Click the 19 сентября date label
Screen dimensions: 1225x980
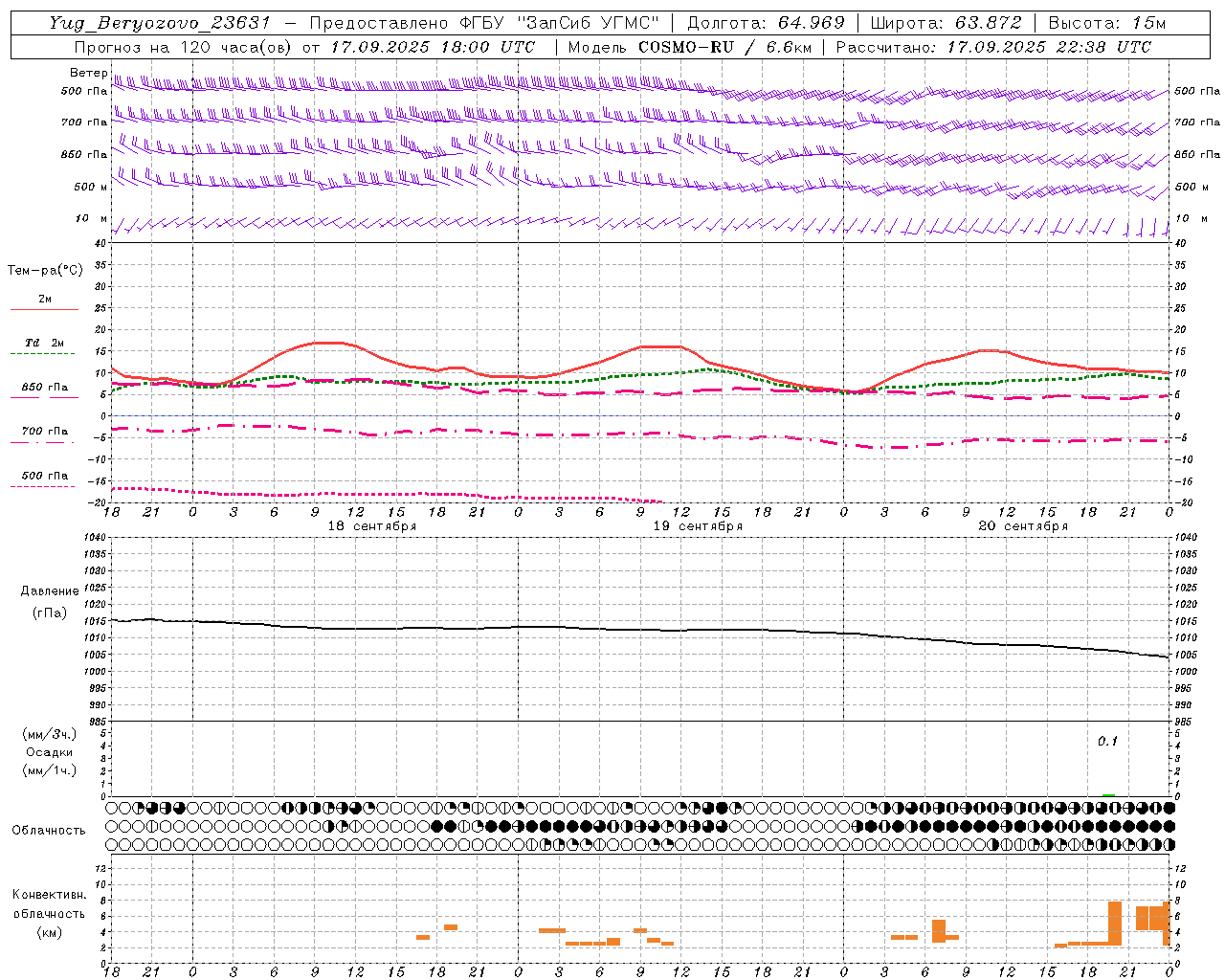(698, 526)
